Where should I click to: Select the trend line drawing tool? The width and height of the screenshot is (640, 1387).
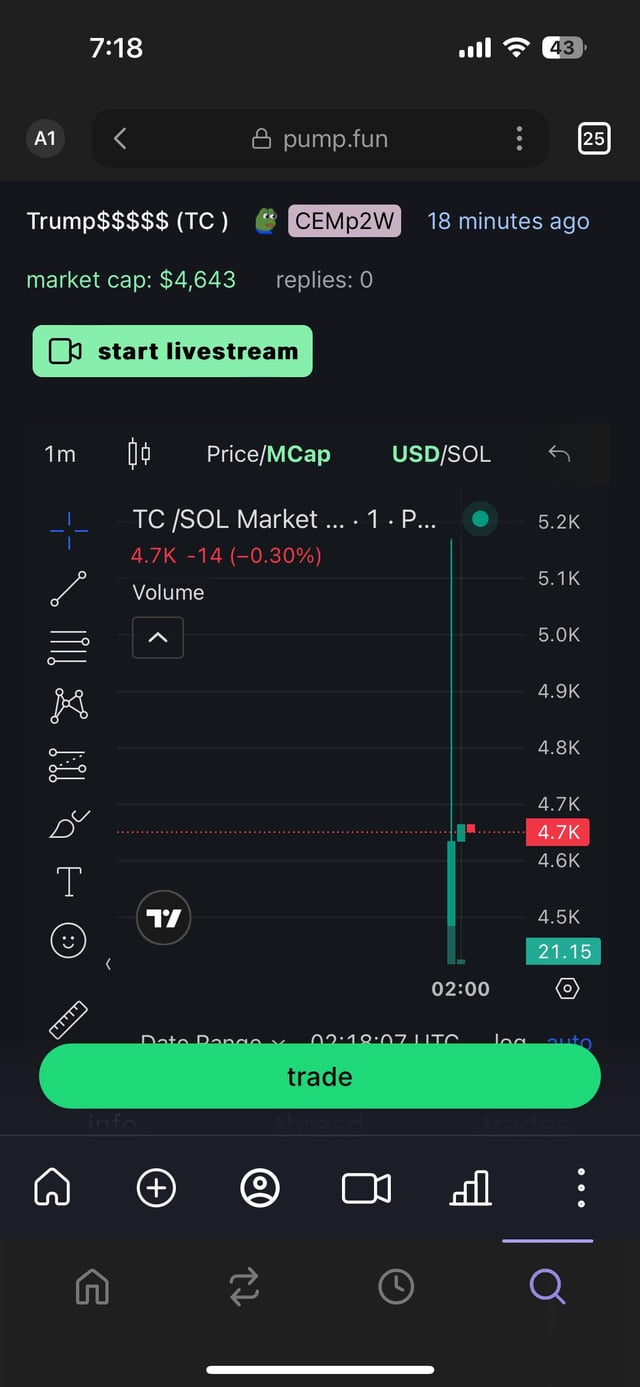[68, 589]
